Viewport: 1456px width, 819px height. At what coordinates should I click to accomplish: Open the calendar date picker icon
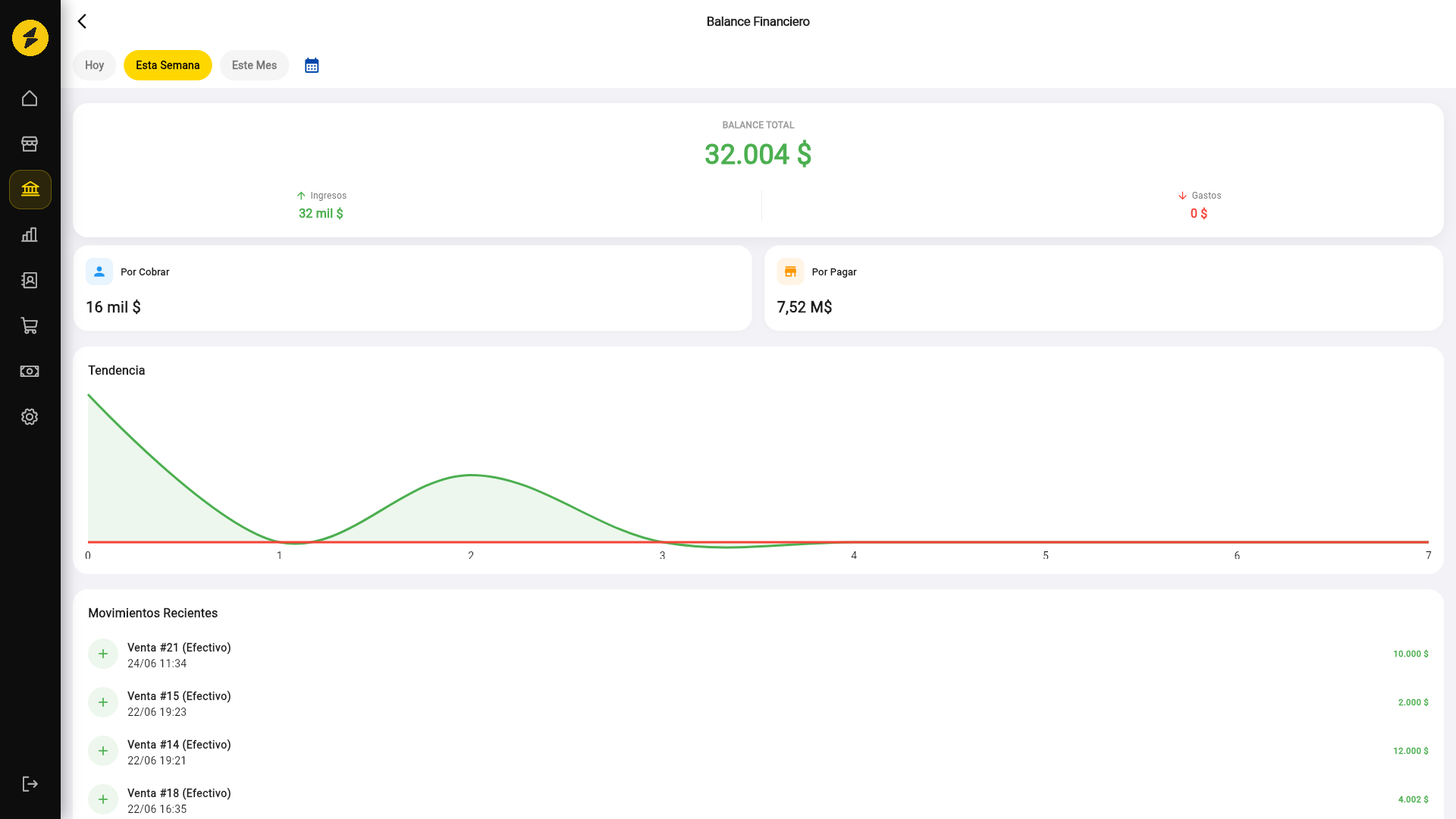point(312,65)
